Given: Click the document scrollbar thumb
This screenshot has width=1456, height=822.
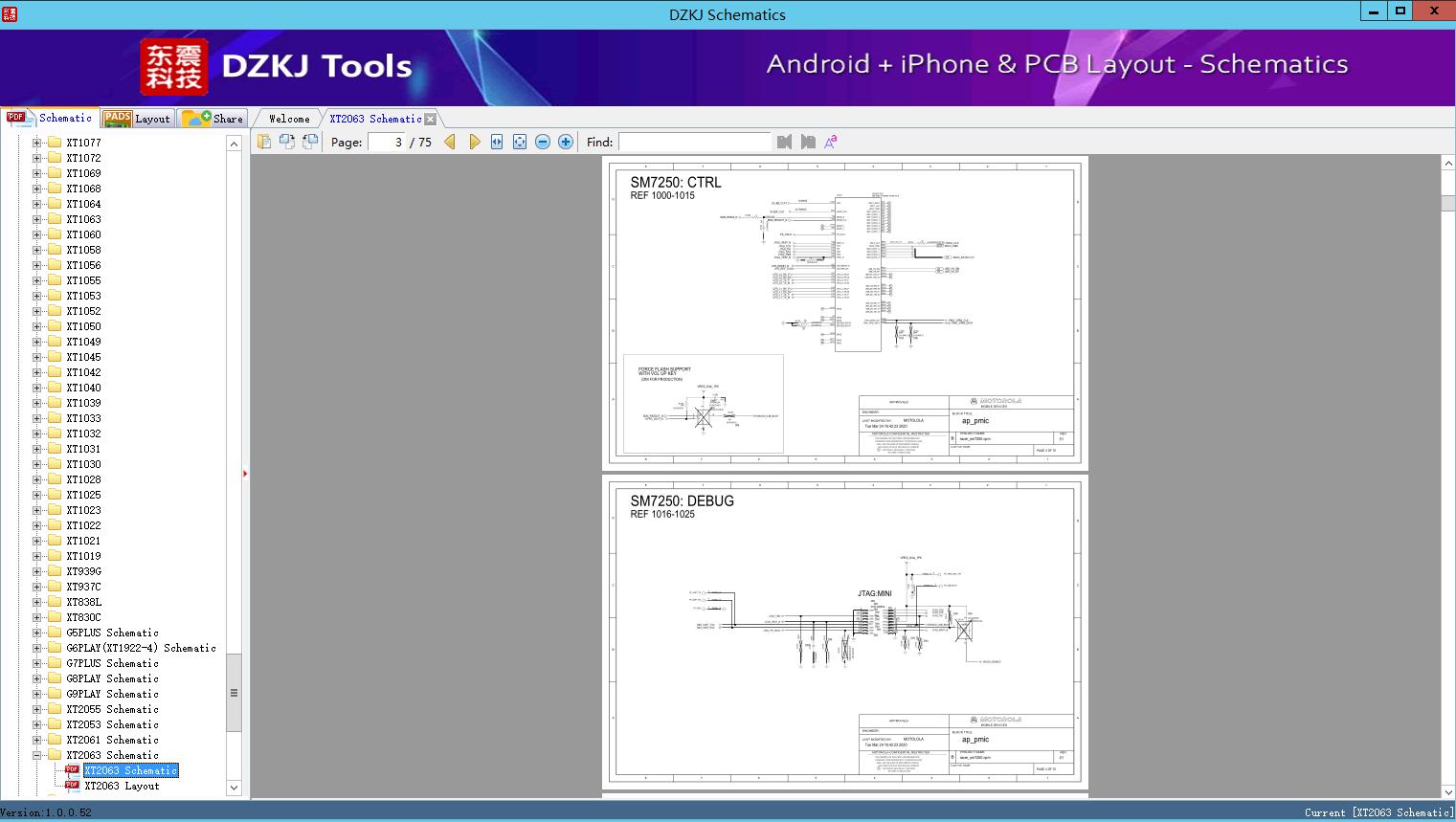Looking at the screenshot, I should 1448,203.
